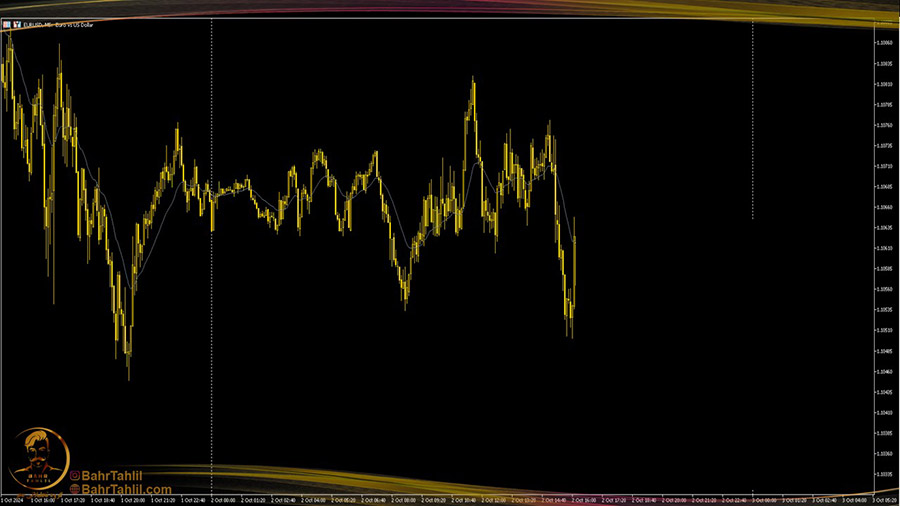The height and width of the screenshot is (506, 900).
Task: Click the 3 Oct 00:00 time axis label
Action: pyautogui.click(x=763, y=498)
